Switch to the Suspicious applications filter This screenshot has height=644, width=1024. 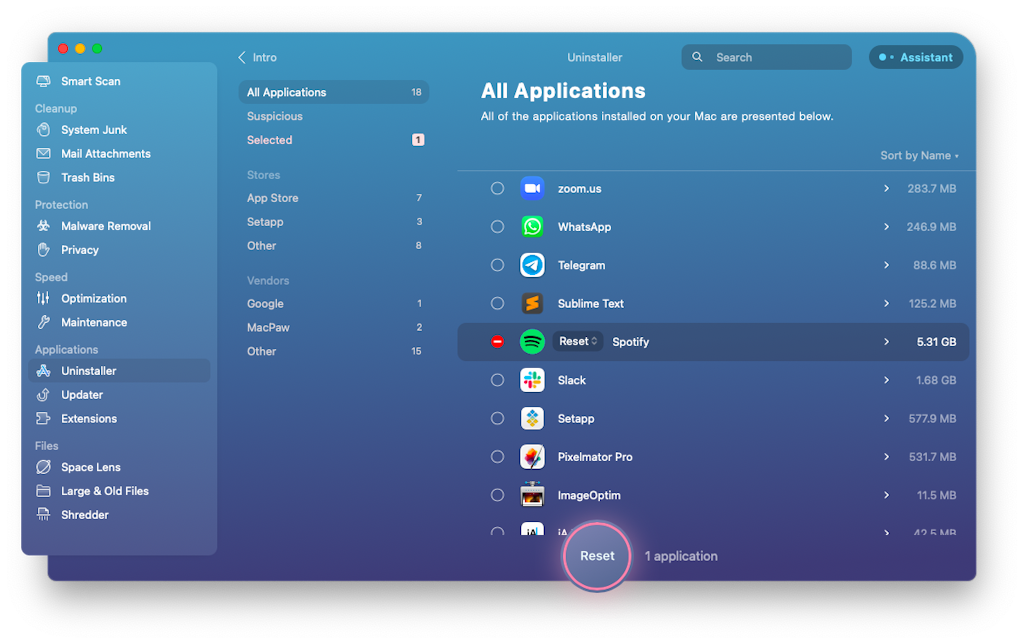(275, 116)
